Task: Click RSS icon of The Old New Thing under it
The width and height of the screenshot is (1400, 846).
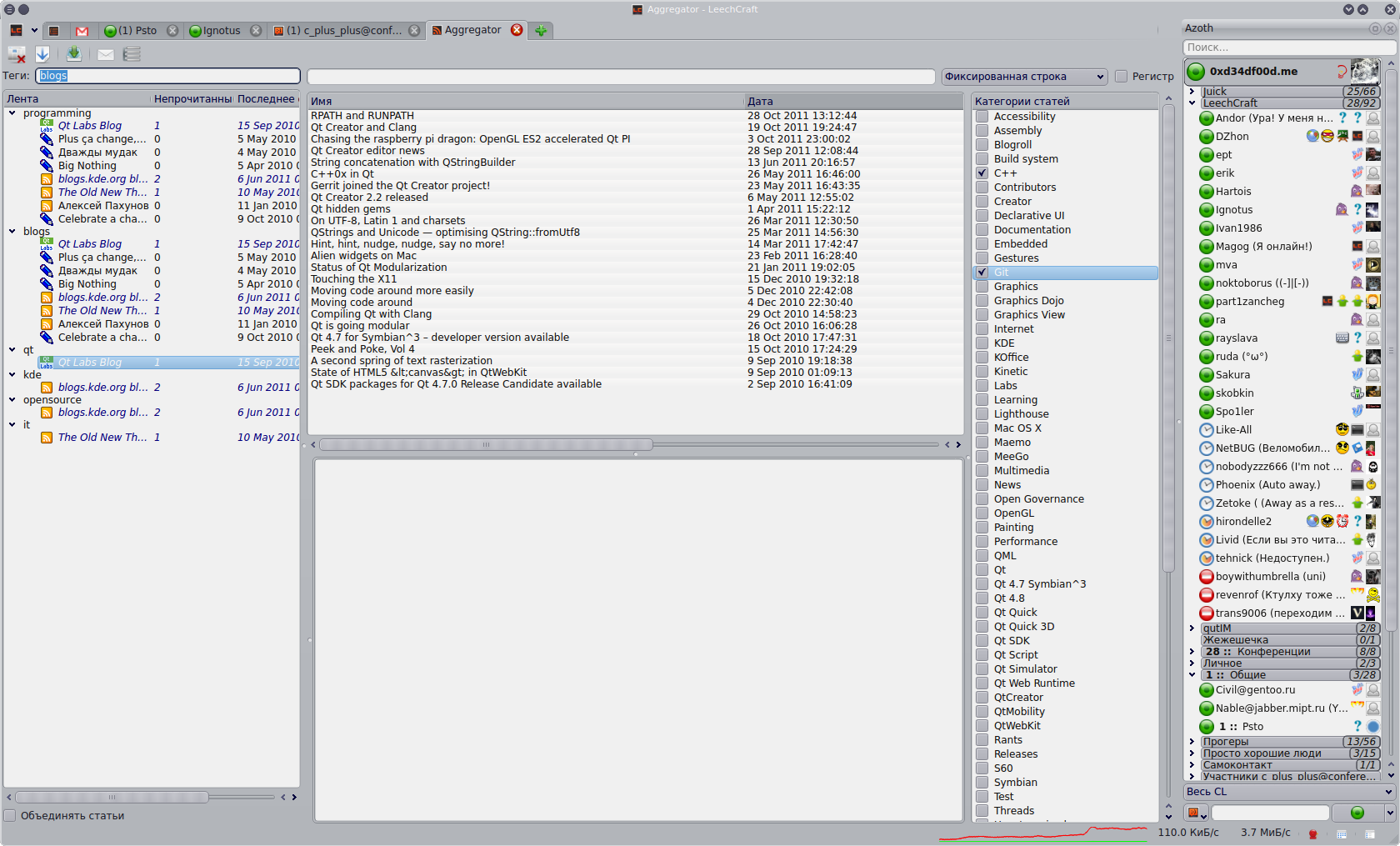Action: click(47, 438)
